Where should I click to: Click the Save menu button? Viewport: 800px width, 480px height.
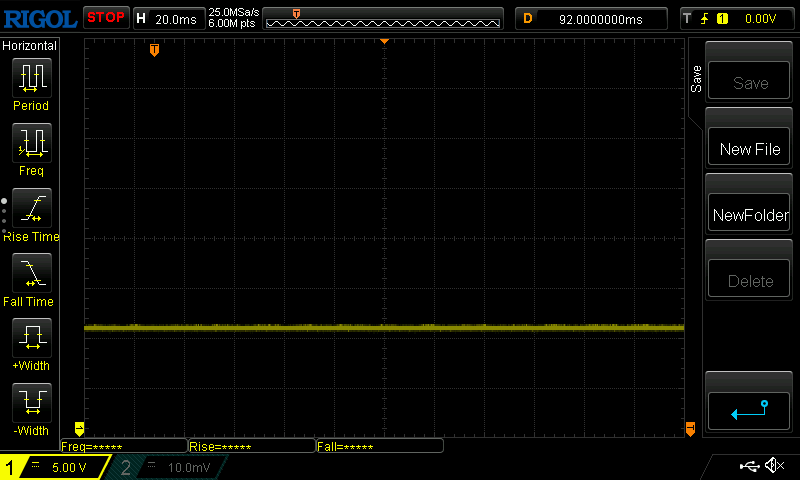(748, 81)
